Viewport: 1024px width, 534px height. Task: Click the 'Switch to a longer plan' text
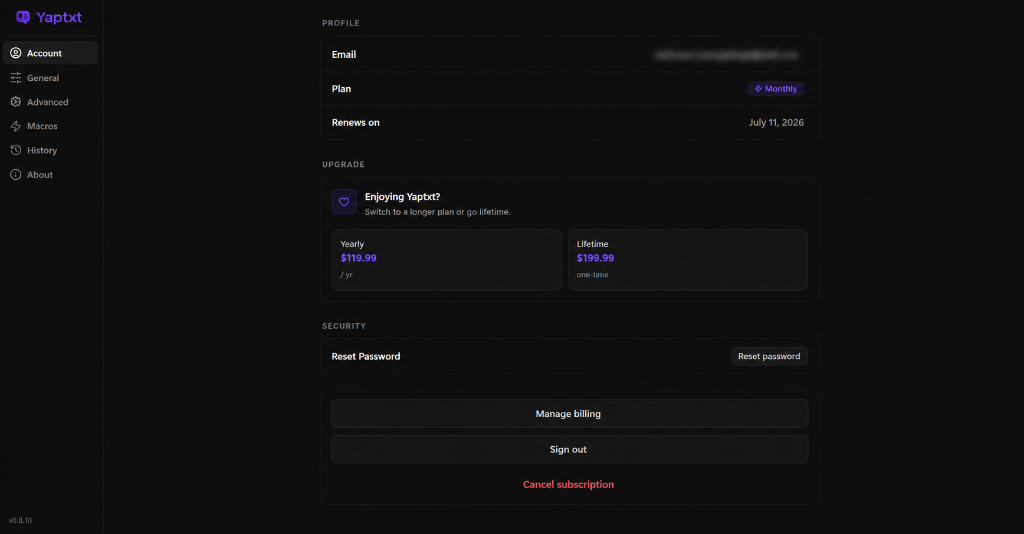(438, 212)
